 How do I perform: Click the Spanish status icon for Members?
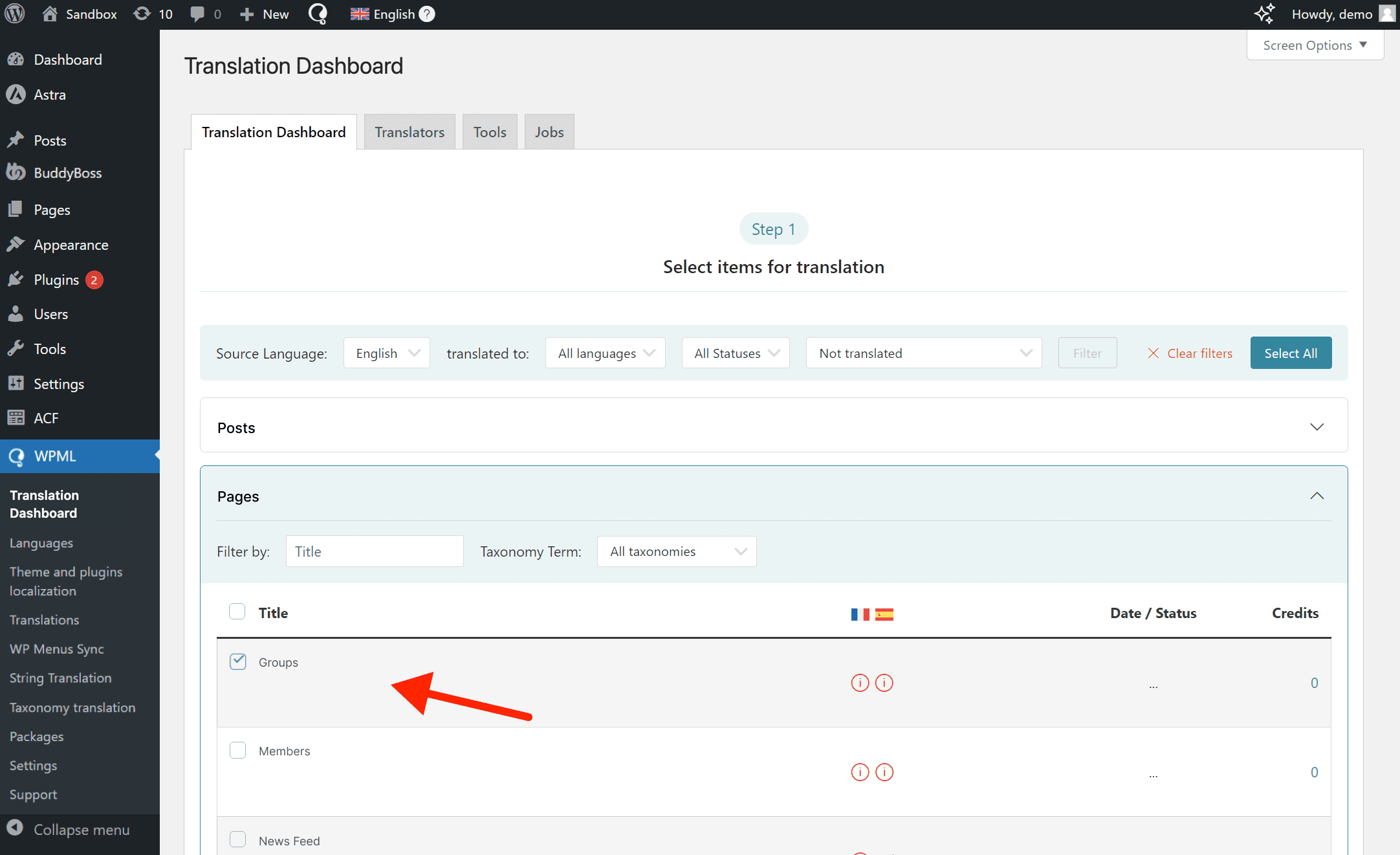click(x=884, y=772)
